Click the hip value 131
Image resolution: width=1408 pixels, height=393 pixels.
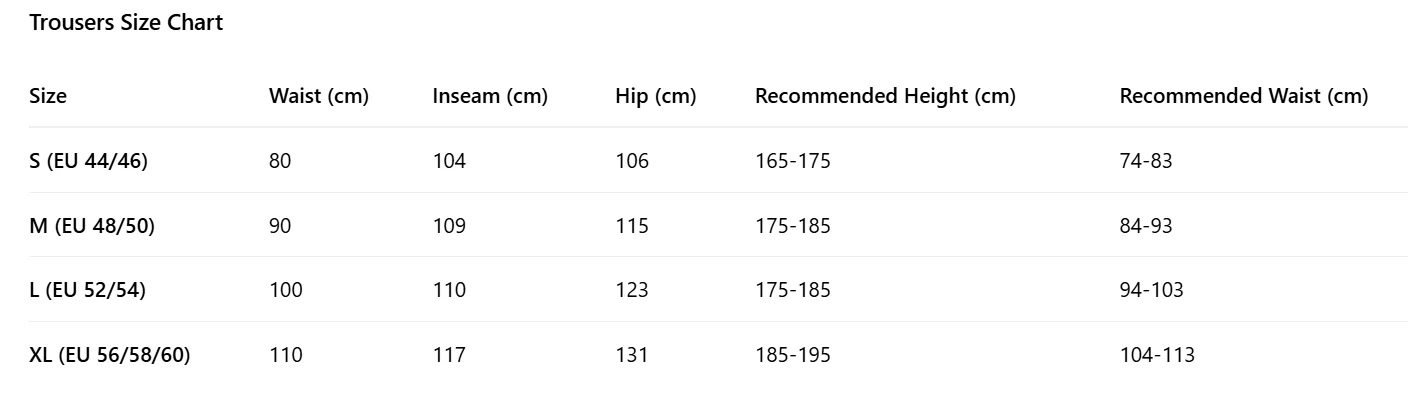click(632, 355)
